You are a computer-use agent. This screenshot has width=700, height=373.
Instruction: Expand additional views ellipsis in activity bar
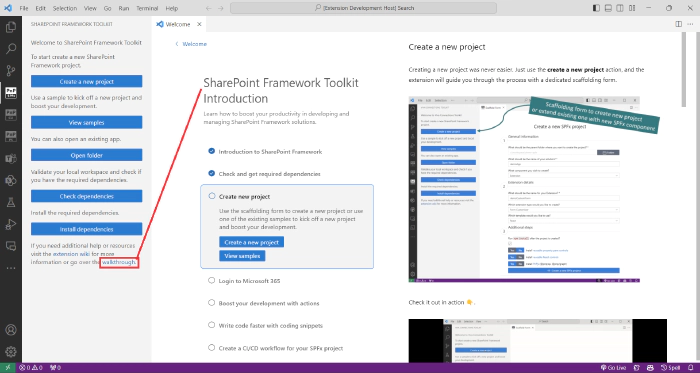pyautogui.click(x=11, y=268)
